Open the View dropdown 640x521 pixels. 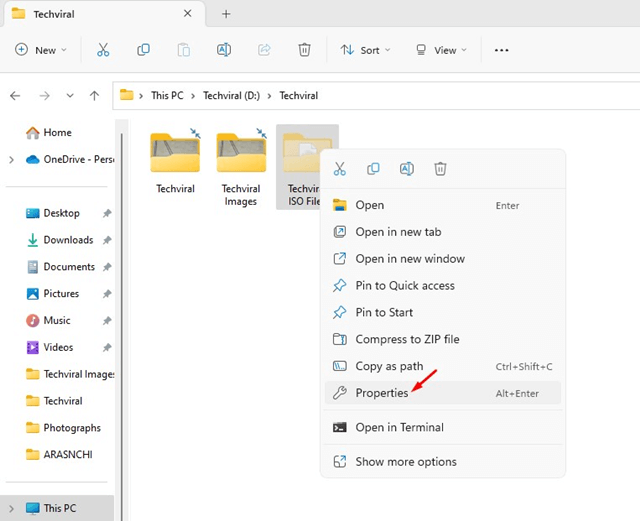[x=441, y=50]
